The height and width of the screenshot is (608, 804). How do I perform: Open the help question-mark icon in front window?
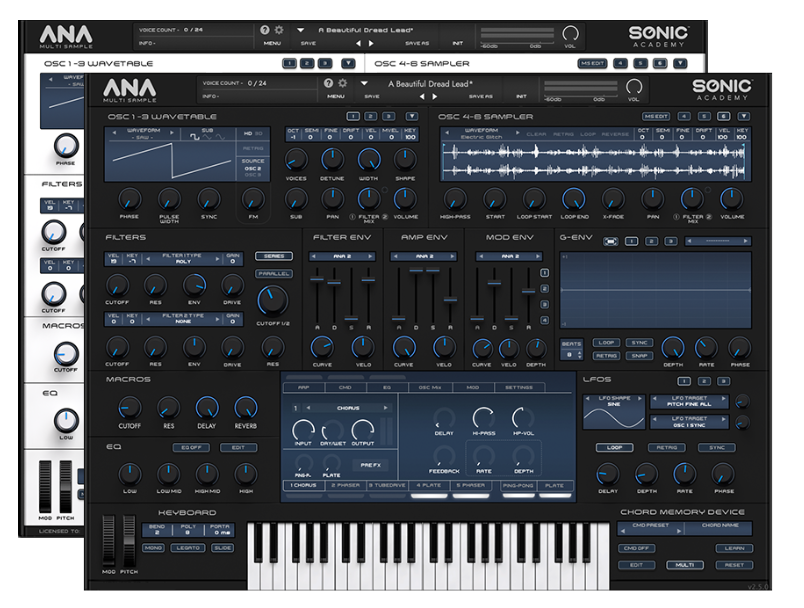pos(329,83)
